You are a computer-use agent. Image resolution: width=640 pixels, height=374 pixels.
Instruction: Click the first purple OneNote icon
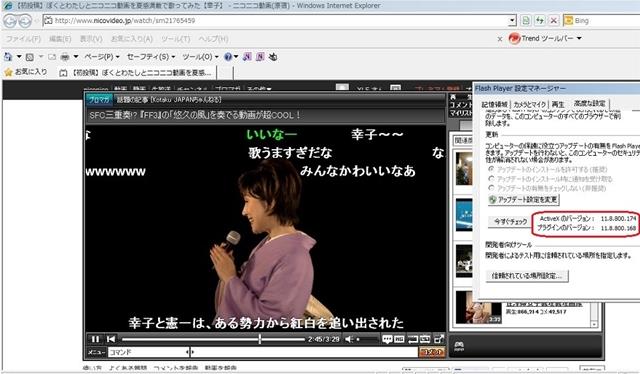[247, 57]
